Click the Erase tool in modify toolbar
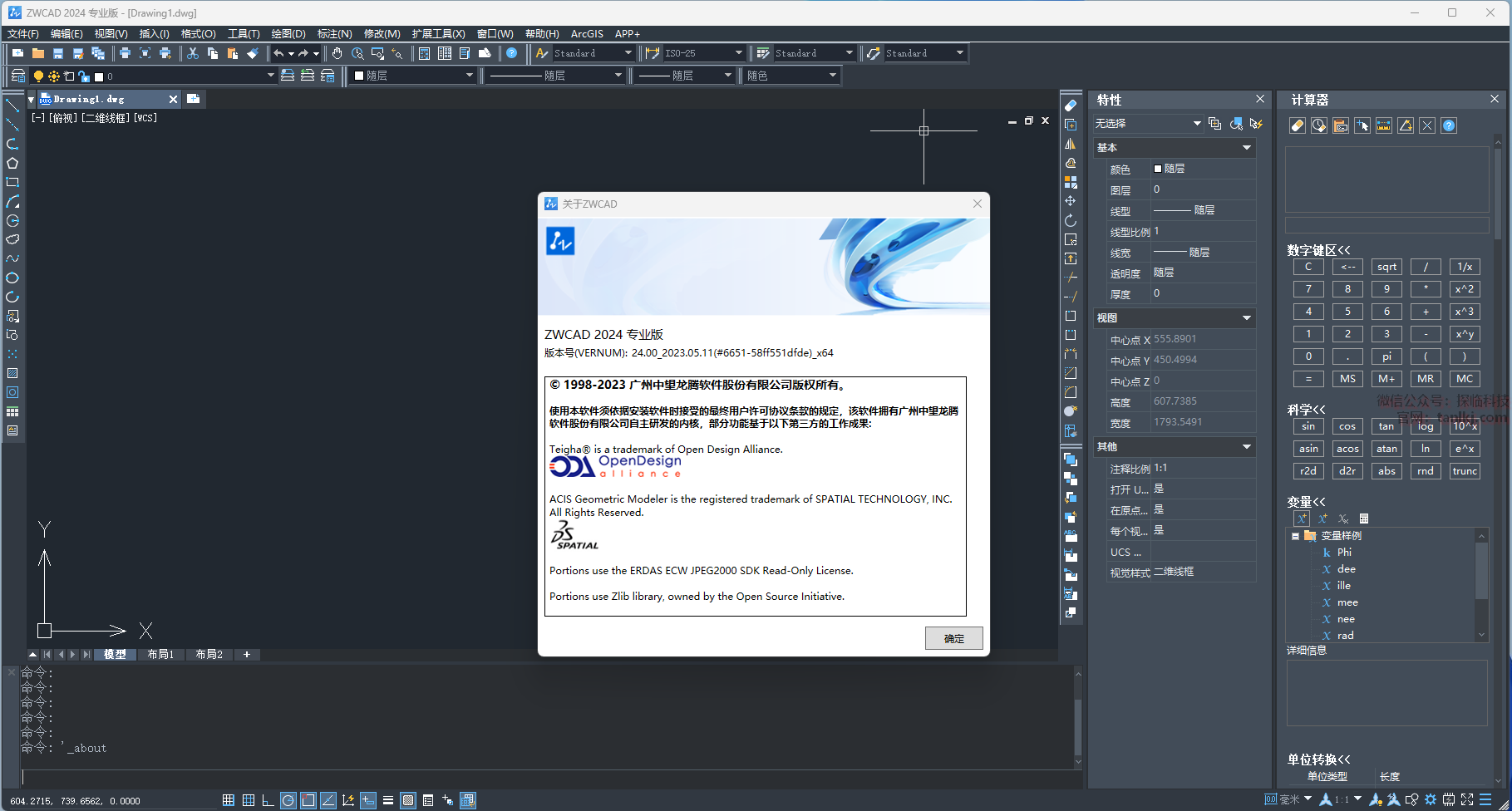The image size is (1512, 811). point(1071,106)
